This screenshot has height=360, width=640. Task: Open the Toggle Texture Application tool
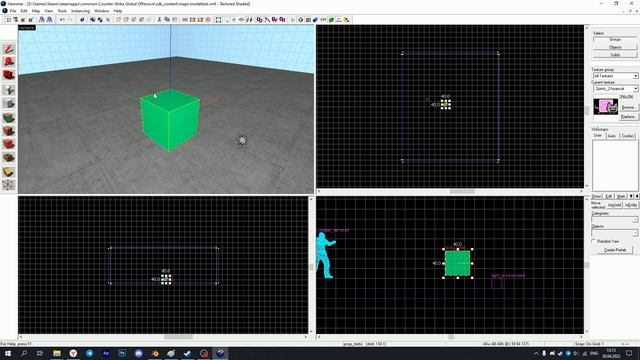click(9, 118)
